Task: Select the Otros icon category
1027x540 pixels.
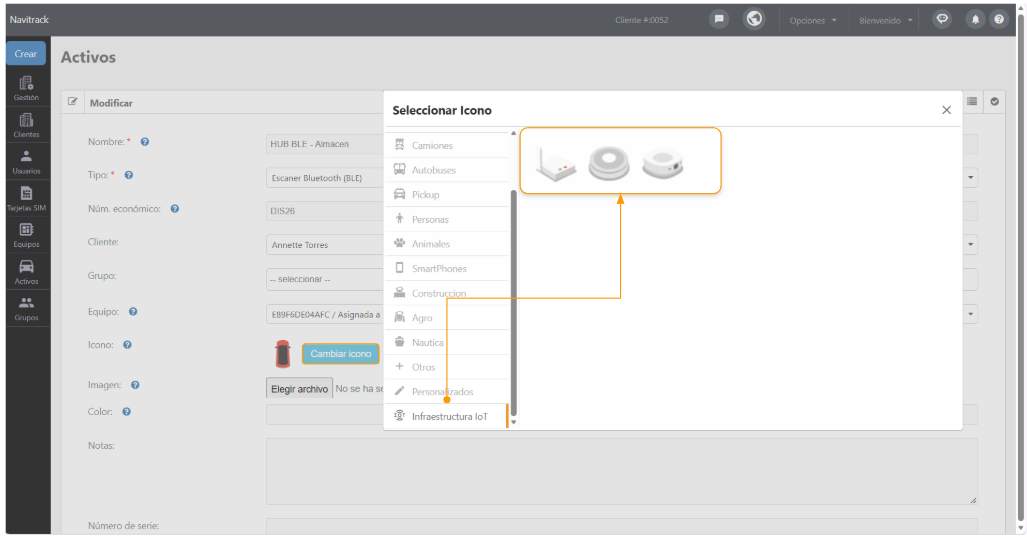Action: click(x=447, y=367)
